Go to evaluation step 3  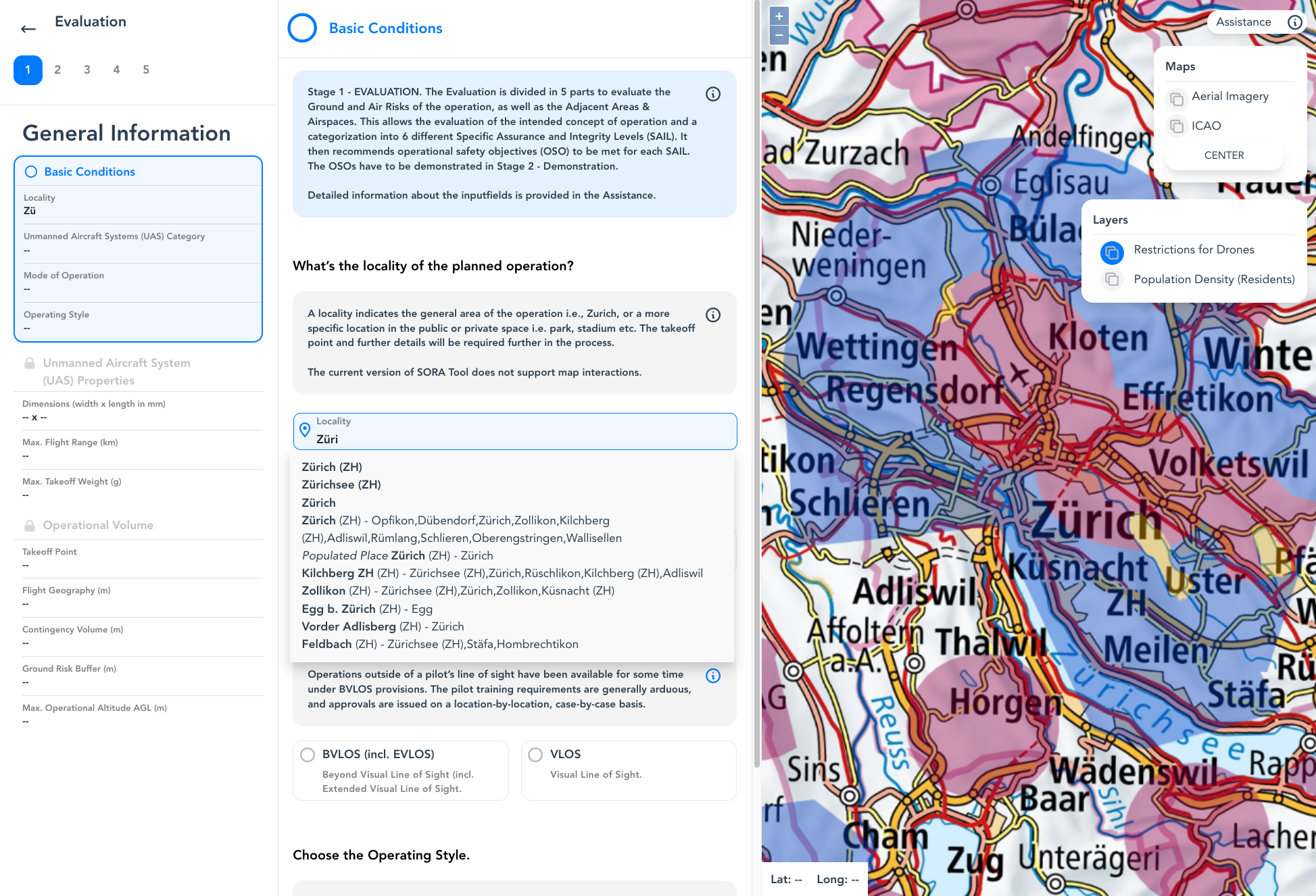[x=87, y=70]
